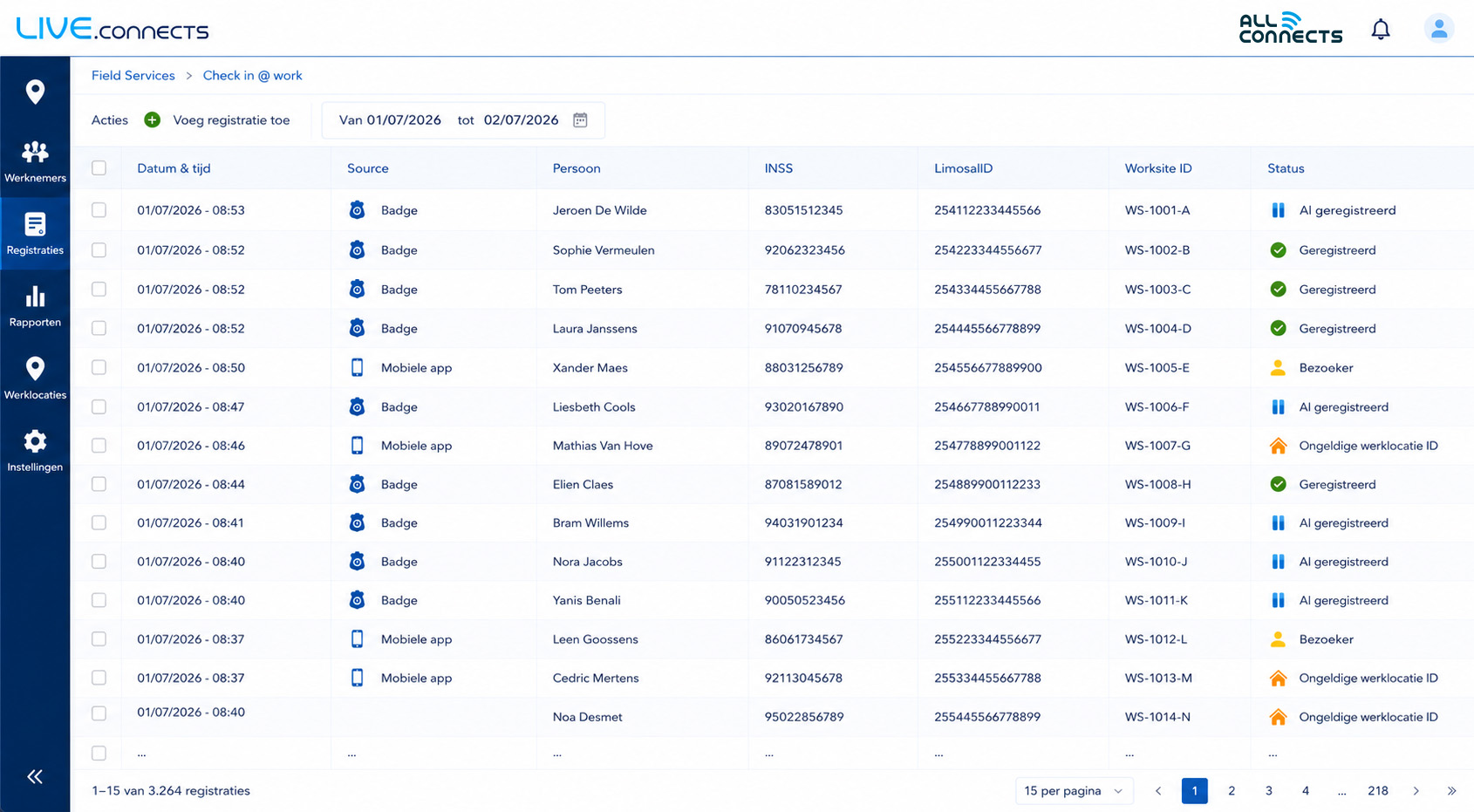Click mobile app icon in Xander Maes row
1474x812 pixels.
357,368
